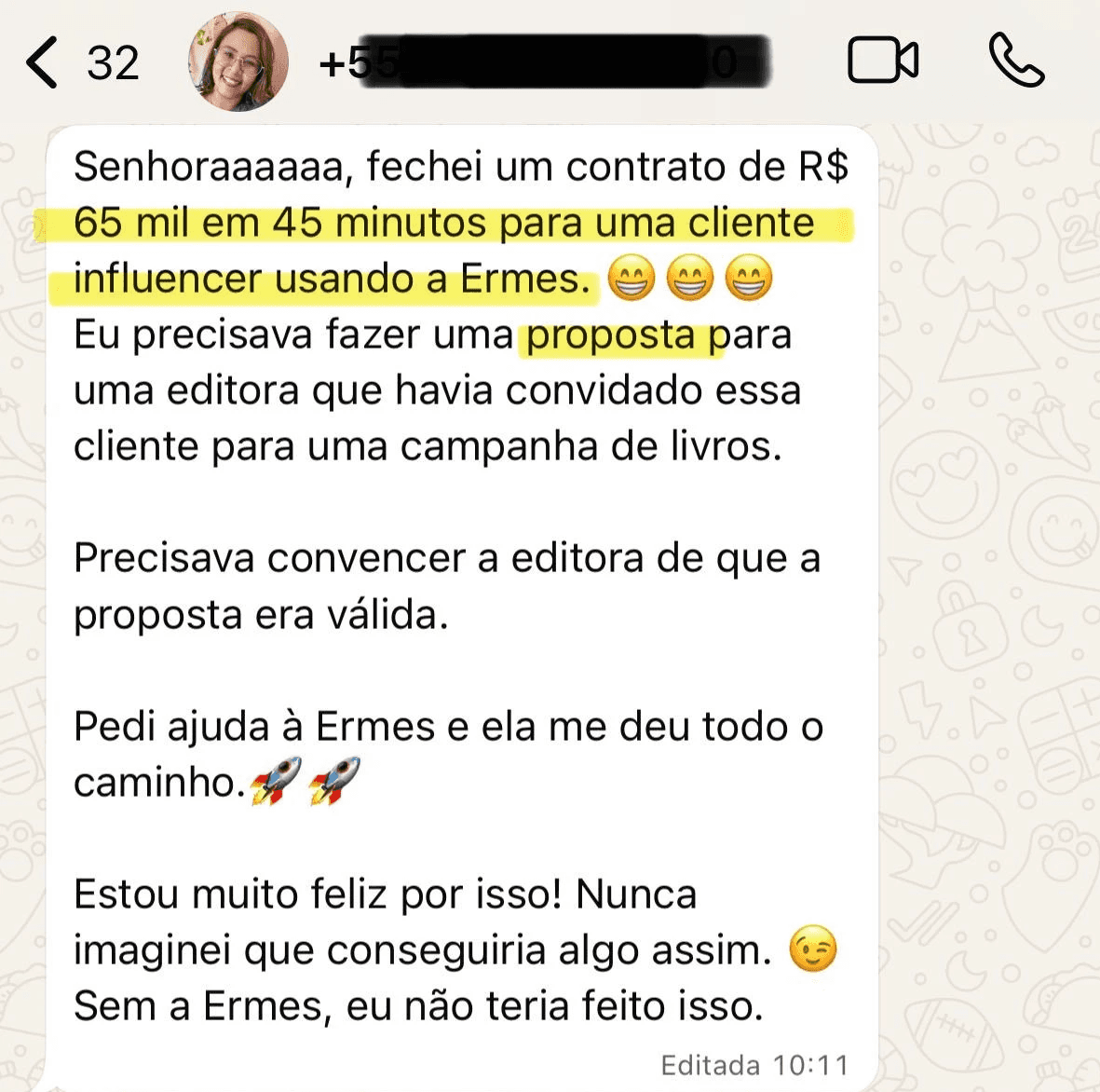The width and height of the screenshot is (1100, 1092).
Task: Tap the winking emoji after assim
Action: click(x=813, y=949)
